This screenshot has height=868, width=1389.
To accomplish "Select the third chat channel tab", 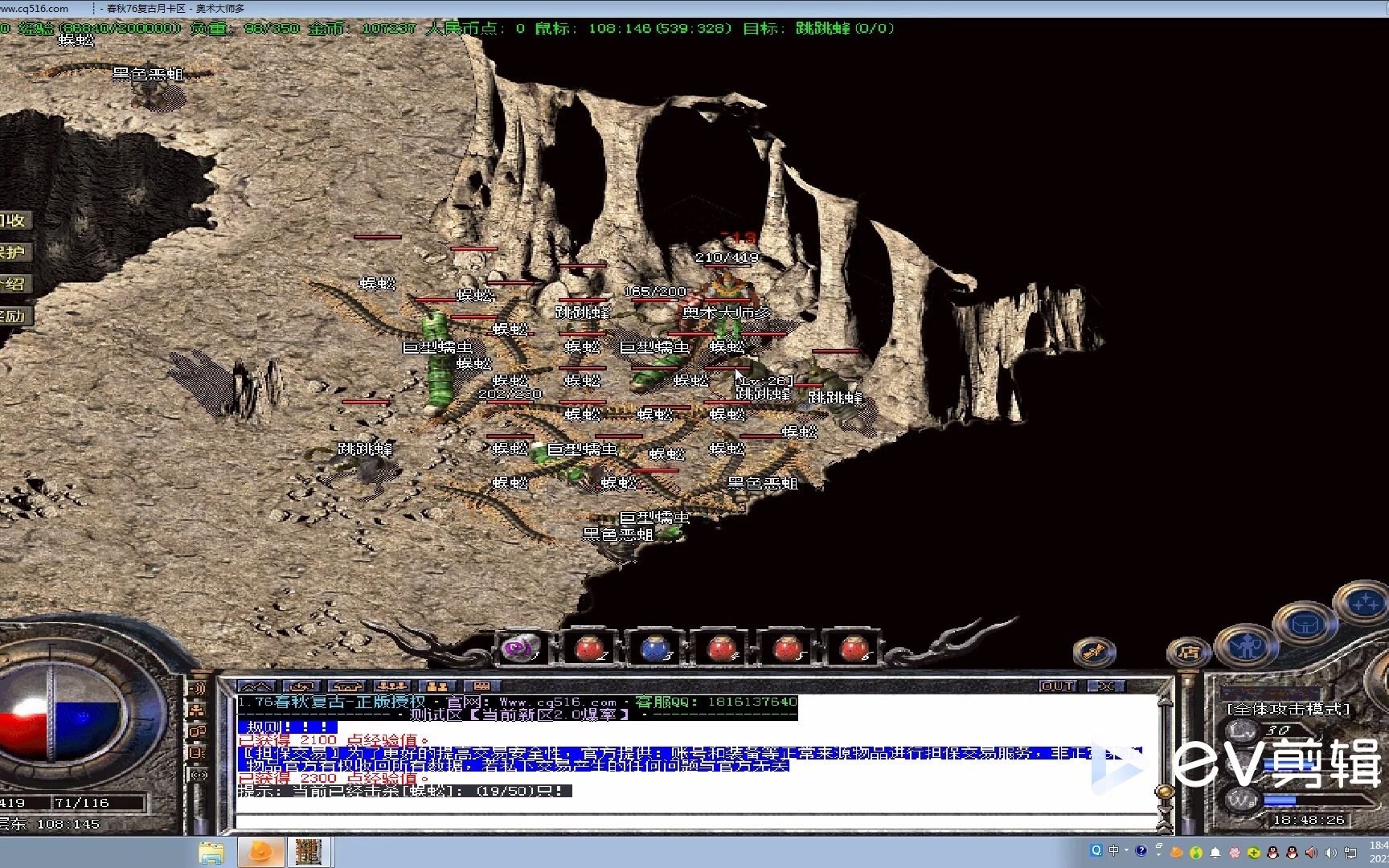I will [x=346, y=686].
